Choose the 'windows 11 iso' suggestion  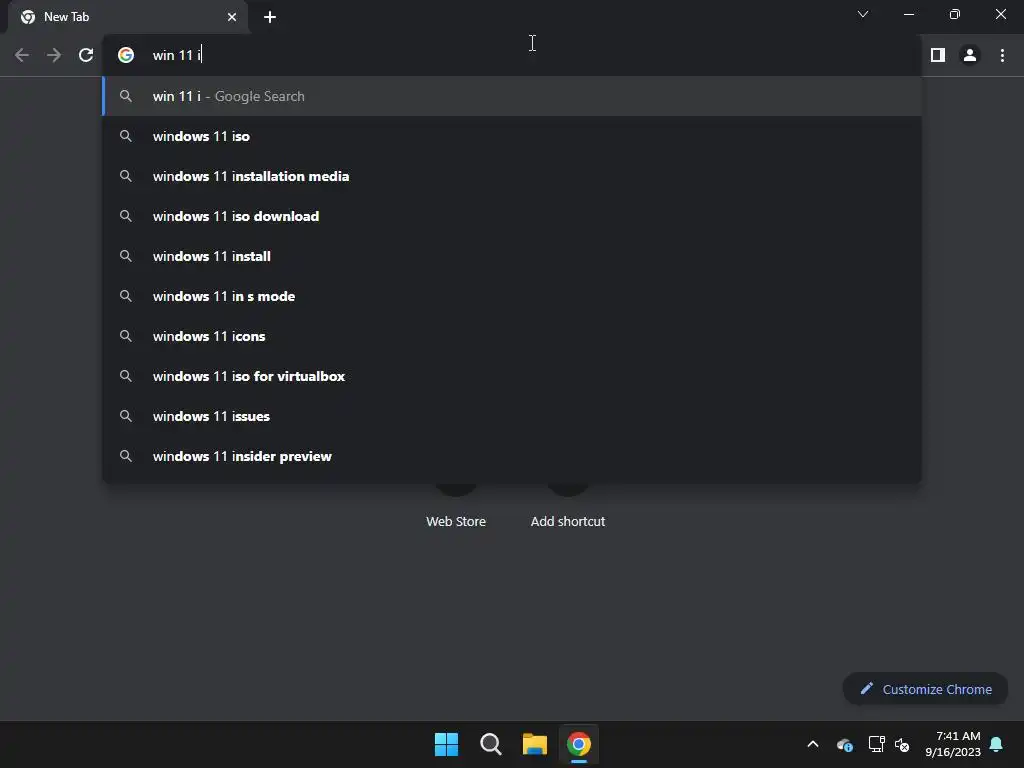click(x=512, y=136)
